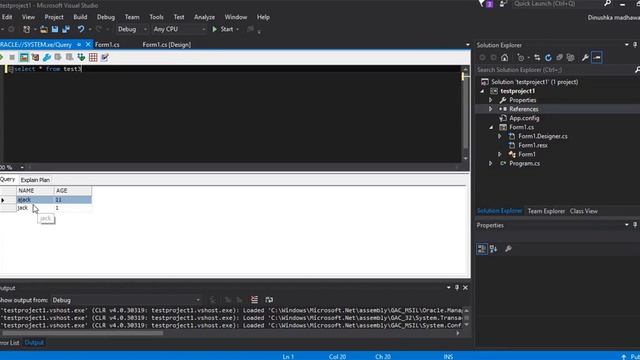
Task: Switch to the Form1.cs [Design] tab
Action: [167, 44]
